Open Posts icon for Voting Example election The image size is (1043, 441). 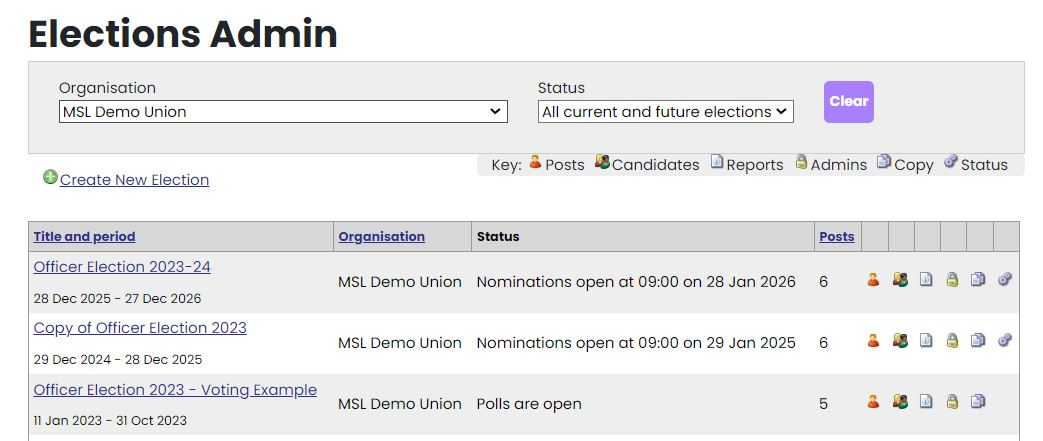tap(873, 403)
